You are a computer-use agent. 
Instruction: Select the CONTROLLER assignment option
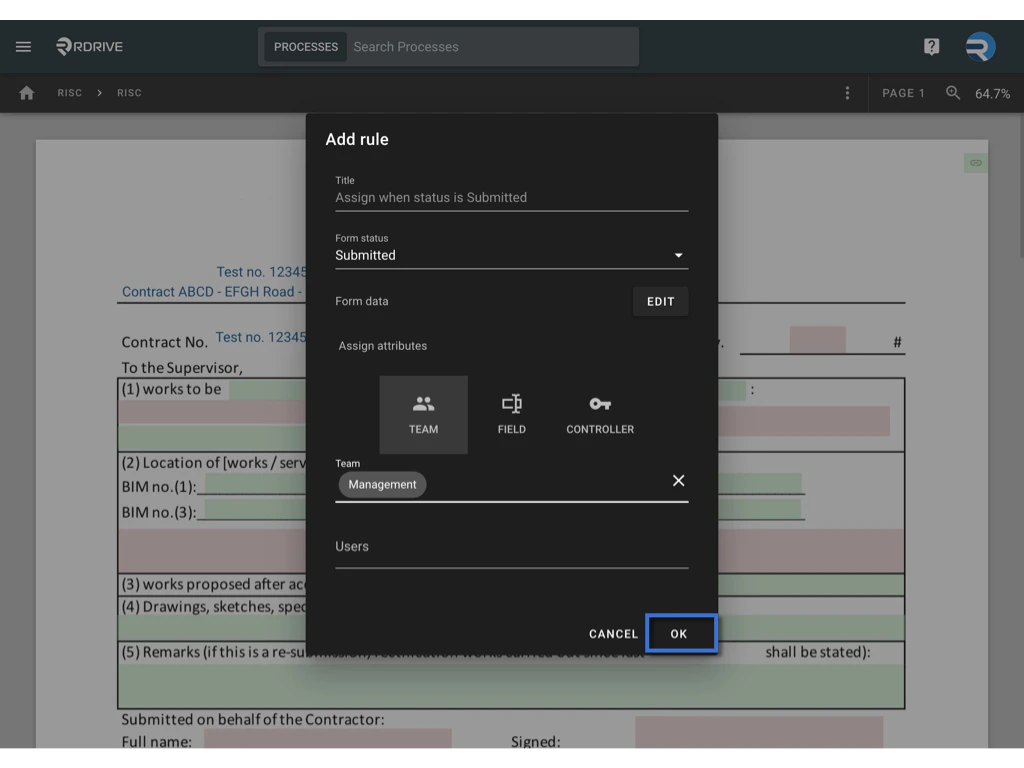599,413
